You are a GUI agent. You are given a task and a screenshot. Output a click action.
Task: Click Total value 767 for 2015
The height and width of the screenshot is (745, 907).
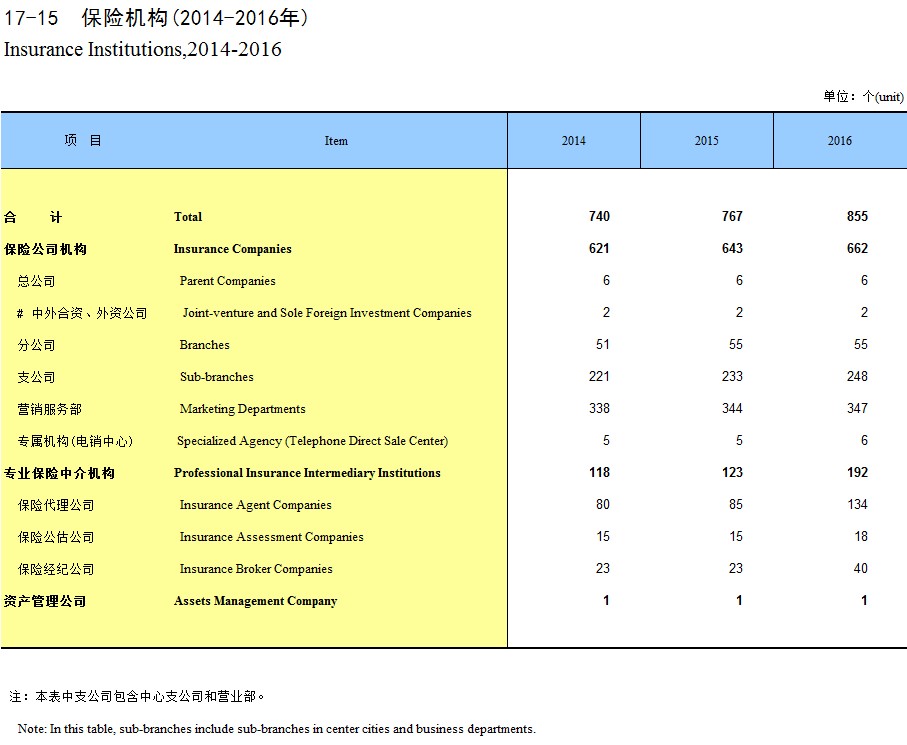[x=732, y=216]
